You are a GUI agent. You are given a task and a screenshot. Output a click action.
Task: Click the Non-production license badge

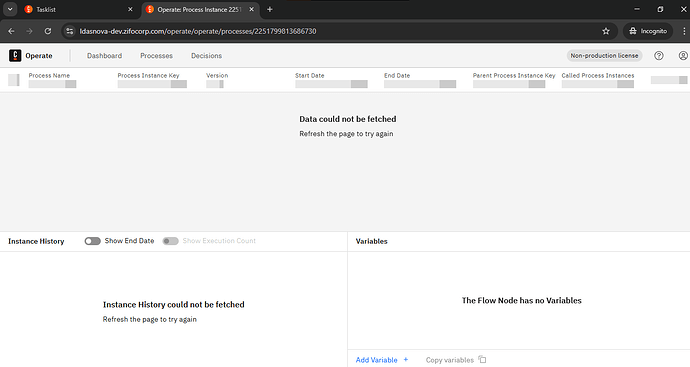tap(604, 55)
